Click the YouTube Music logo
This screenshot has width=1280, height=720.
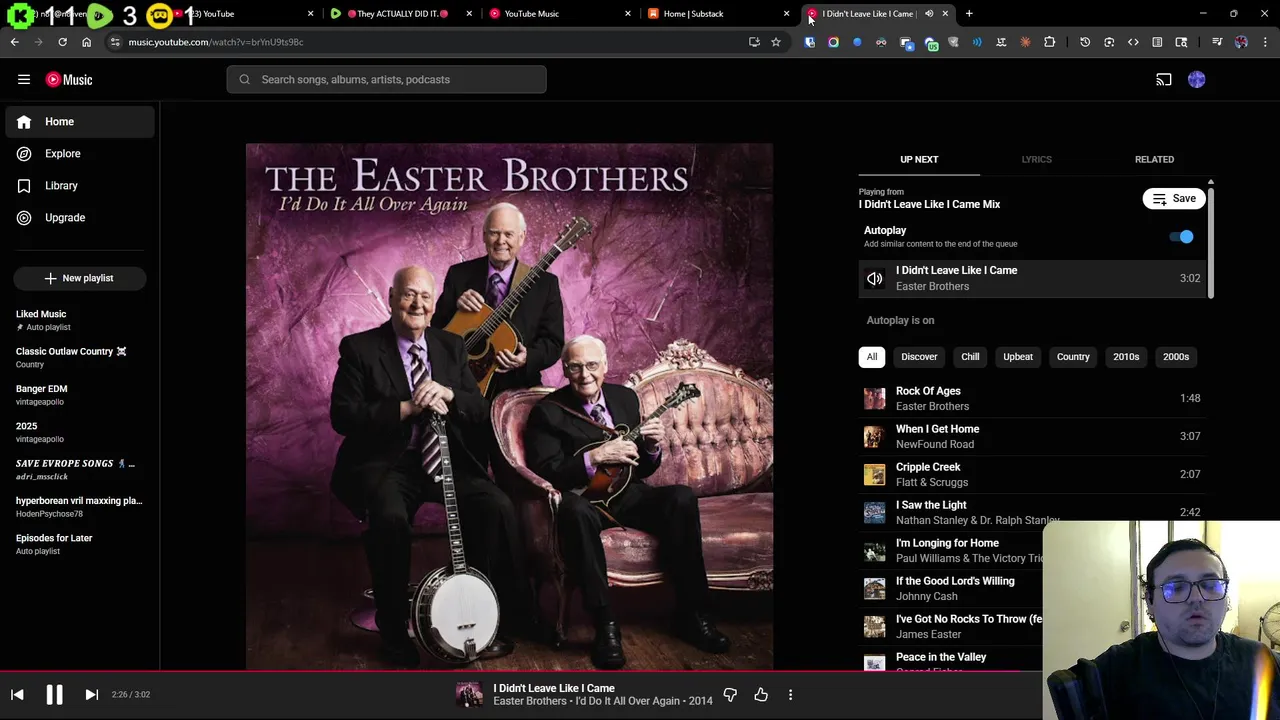pyautogui.click(x=69, y=79)
